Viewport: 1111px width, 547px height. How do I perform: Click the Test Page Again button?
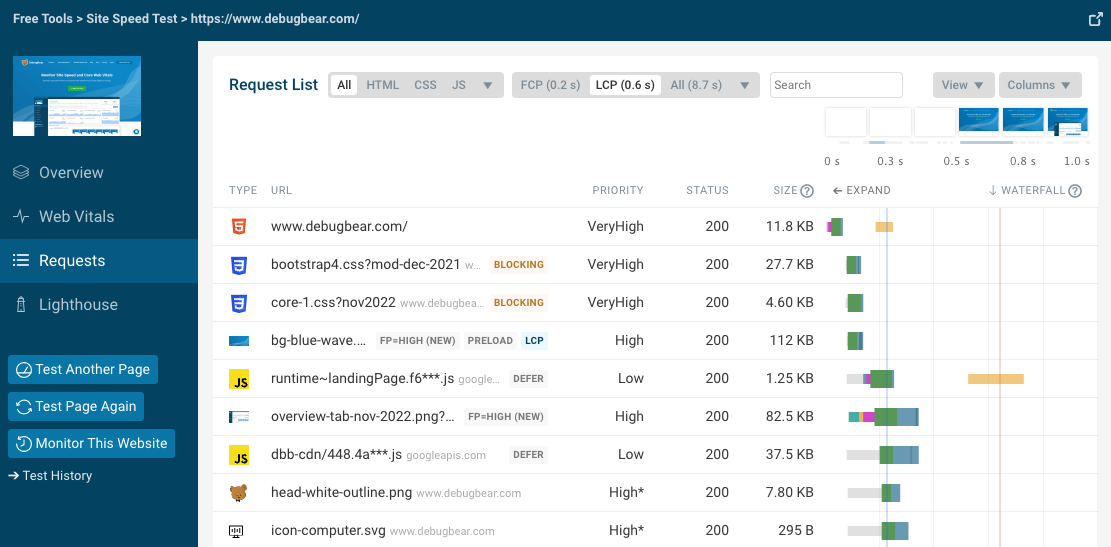[76, 407]
